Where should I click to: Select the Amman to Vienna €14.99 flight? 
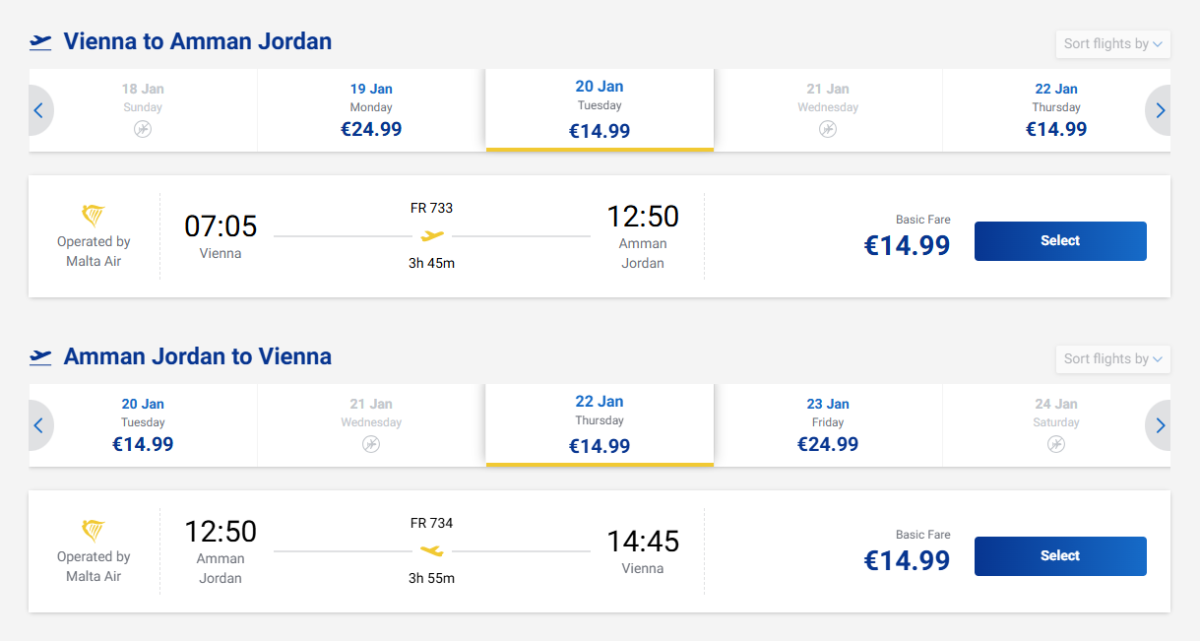point(1060,556)
